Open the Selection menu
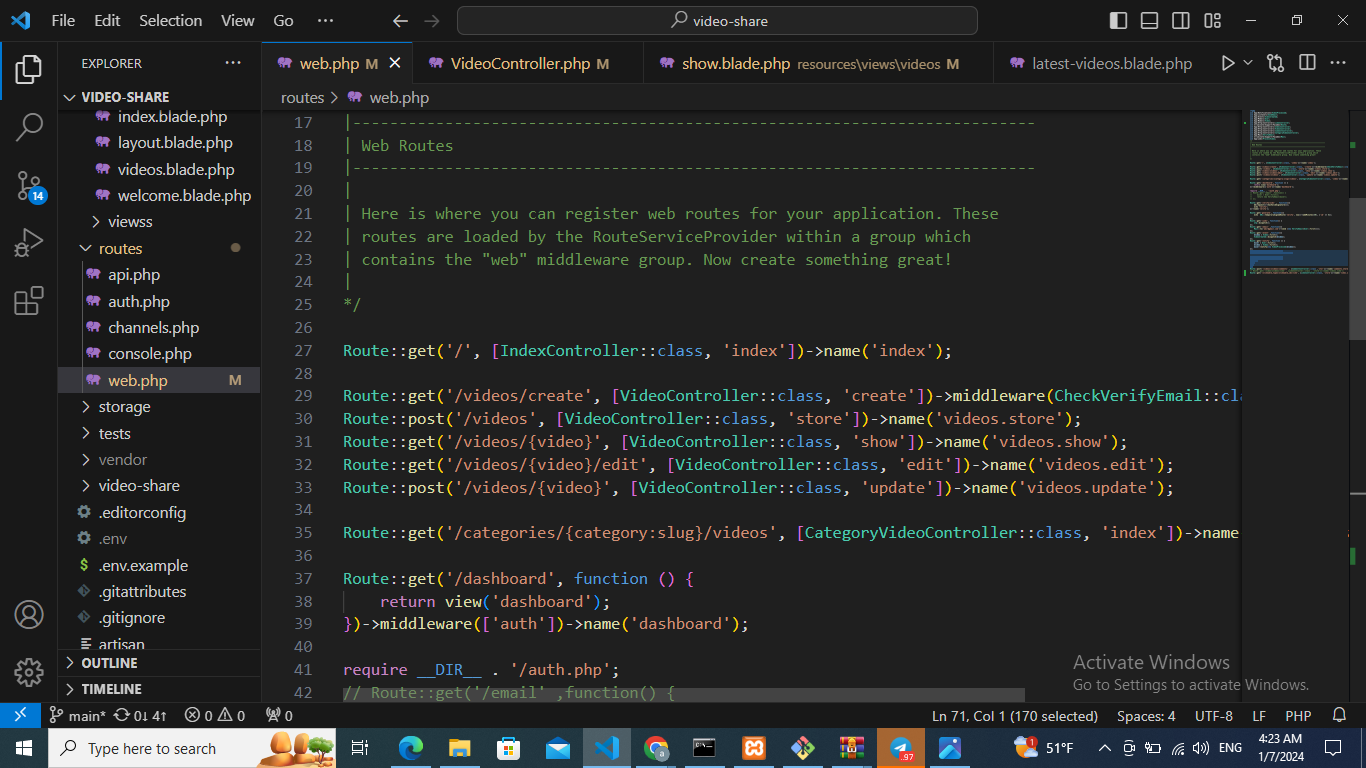Screen dimensions: 1366x768 [170, 20]
